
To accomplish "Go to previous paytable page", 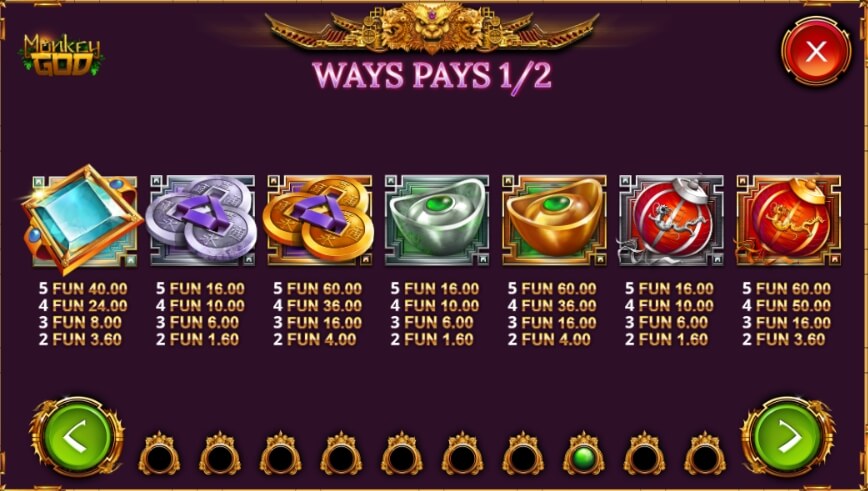I will click(x=77, y=437).
